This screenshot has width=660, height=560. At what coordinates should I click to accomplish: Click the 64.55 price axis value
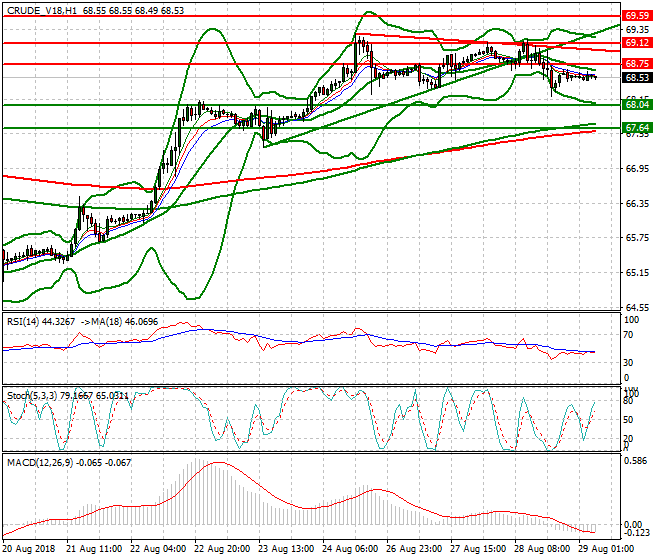(637, 307)
